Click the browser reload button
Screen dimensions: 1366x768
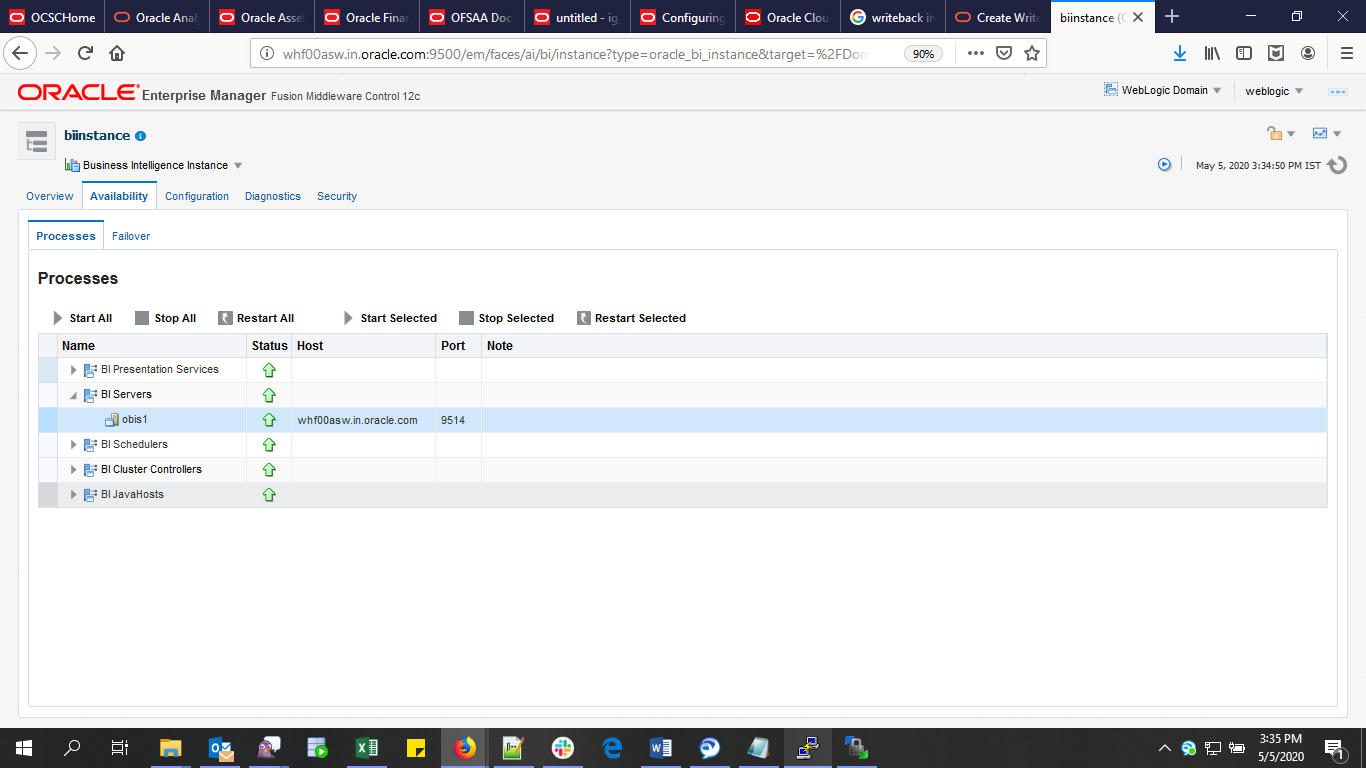(85, 53)
